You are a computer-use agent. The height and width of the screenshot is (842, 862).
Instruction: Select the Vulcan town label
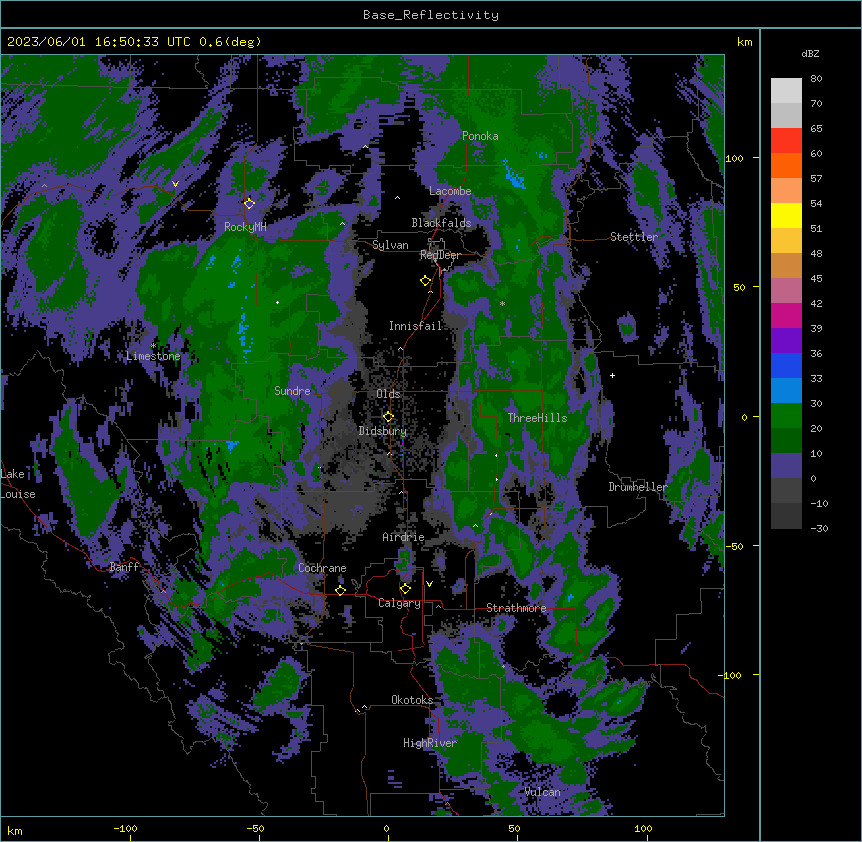click(542, 792)
